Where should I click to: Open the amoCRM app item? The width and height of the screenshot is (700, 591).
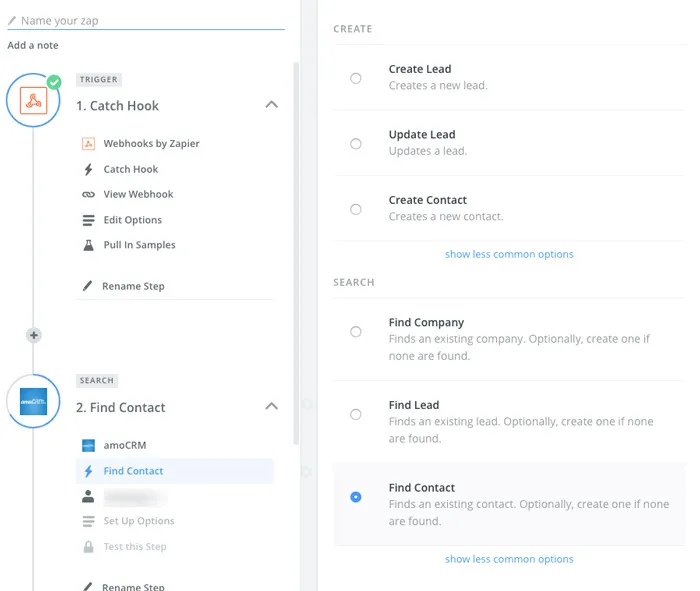(x=125, y=445)
